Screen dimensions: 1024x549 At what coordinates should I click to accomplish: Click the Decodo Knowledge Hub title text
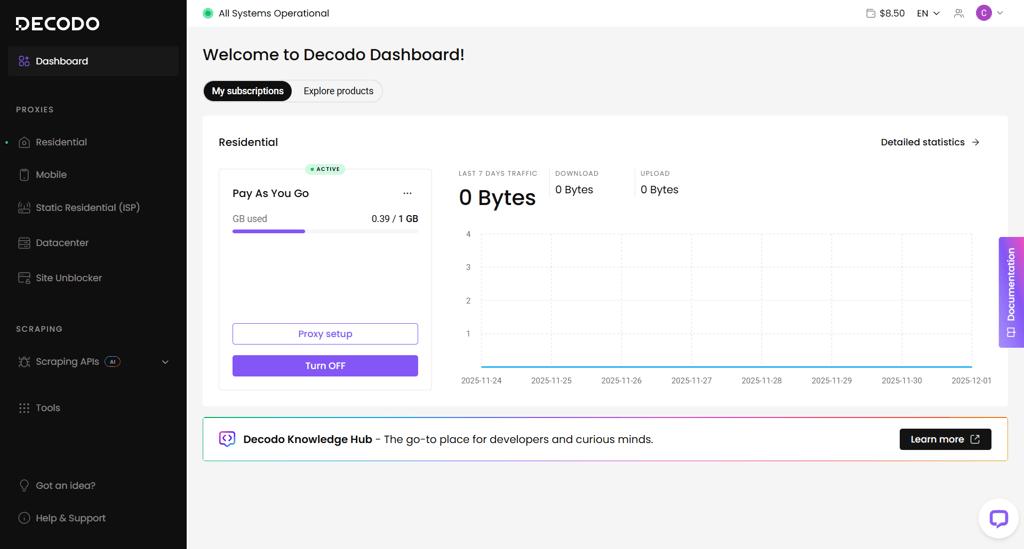pyautogui.click(x=308, y=439)
